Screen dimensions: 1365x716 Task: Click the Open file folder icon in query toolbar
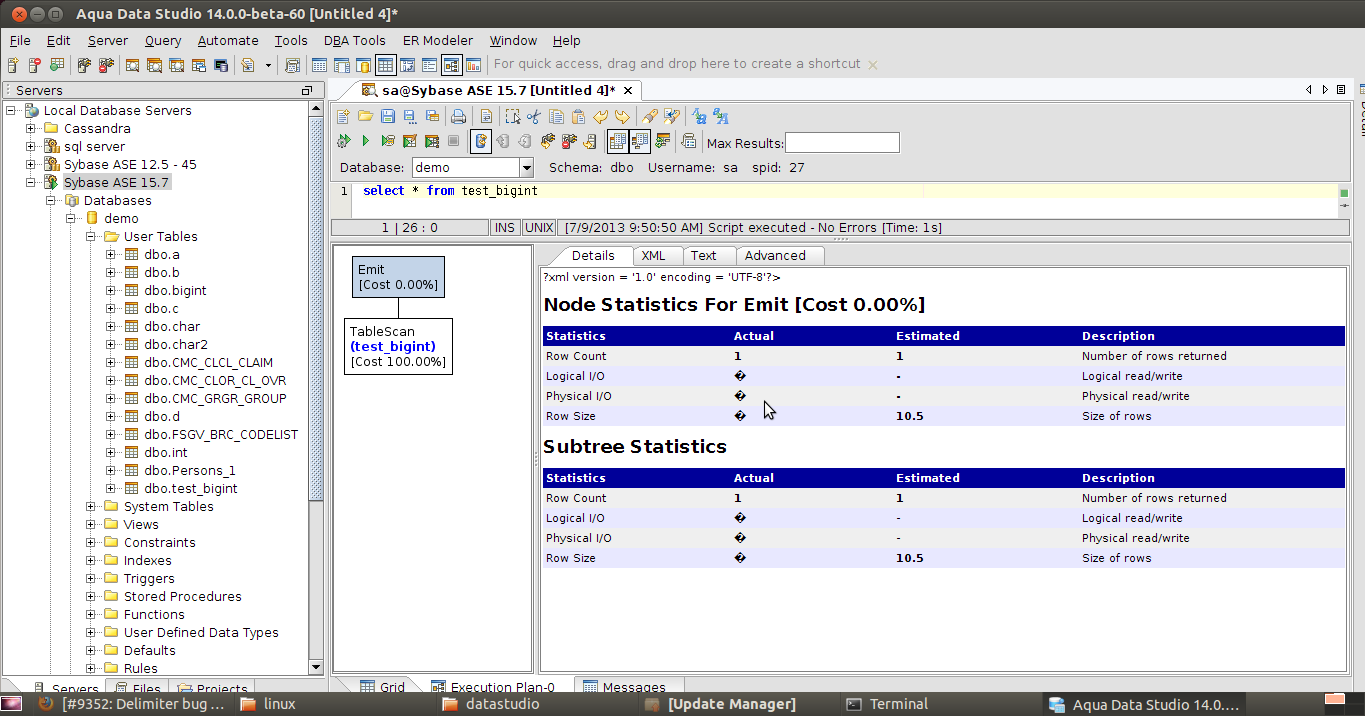coord(366,116)
